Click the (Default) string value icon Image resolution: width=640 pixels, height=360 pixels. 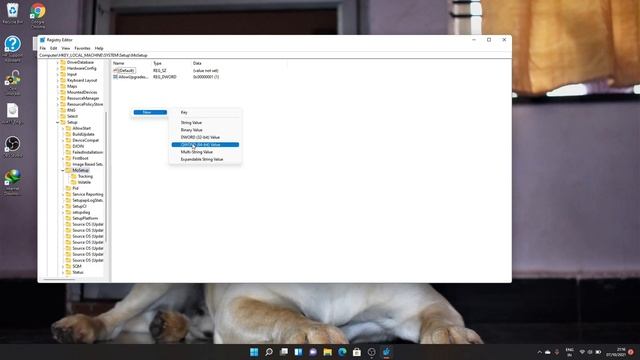pos(116,71)
